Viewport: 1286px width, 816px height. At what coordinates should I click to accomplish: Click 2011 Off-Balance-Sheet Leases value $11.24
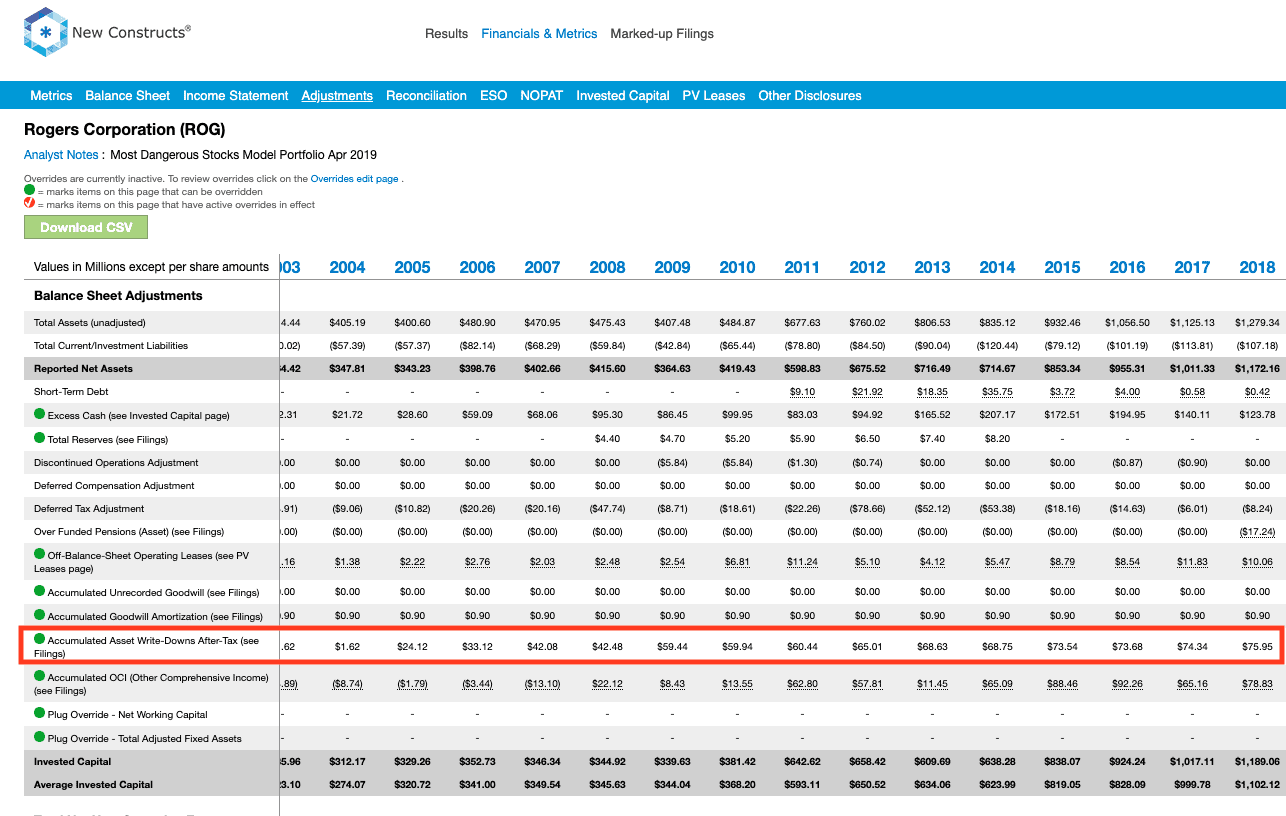click(x=802, y=562)
